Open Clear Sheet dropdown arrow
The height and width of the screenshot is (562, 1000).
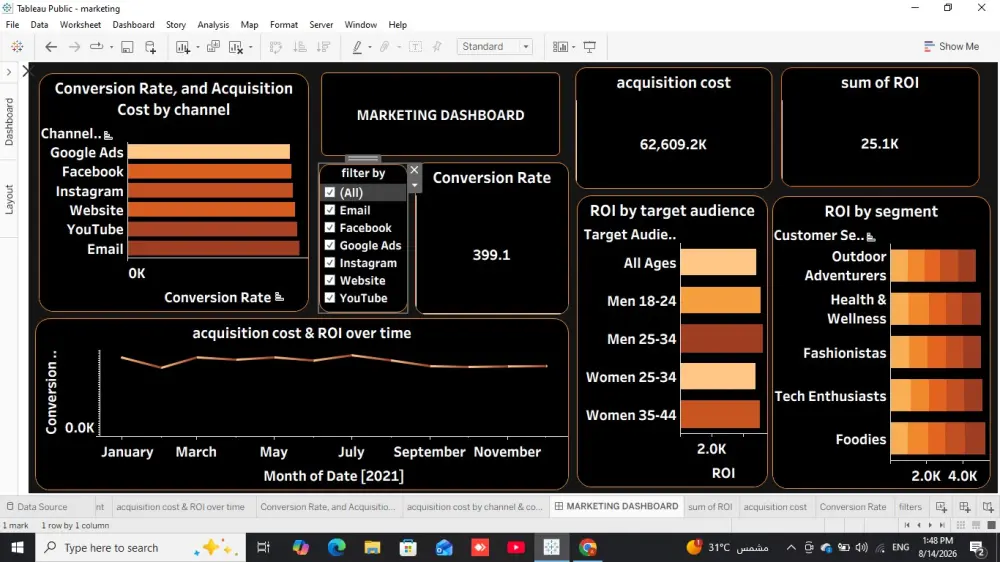coord(251,47)
